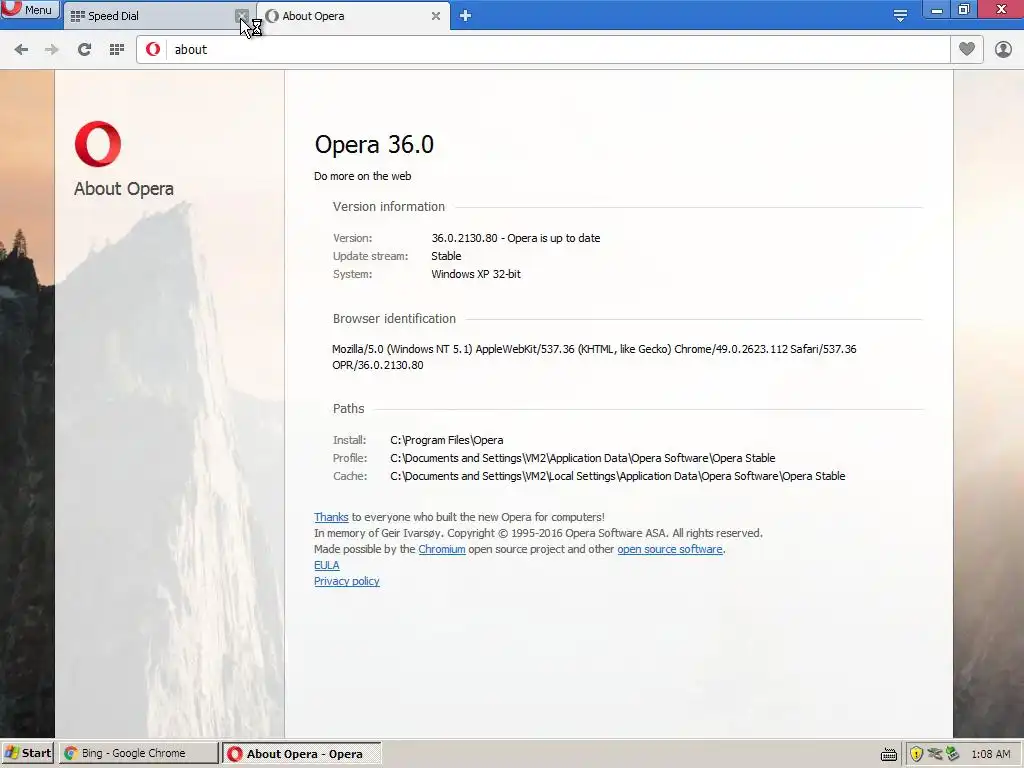The height and width of the screenshot is (768, 1024).
Task: Close the Speed Dial tab
Action: (x=242, y=16)
